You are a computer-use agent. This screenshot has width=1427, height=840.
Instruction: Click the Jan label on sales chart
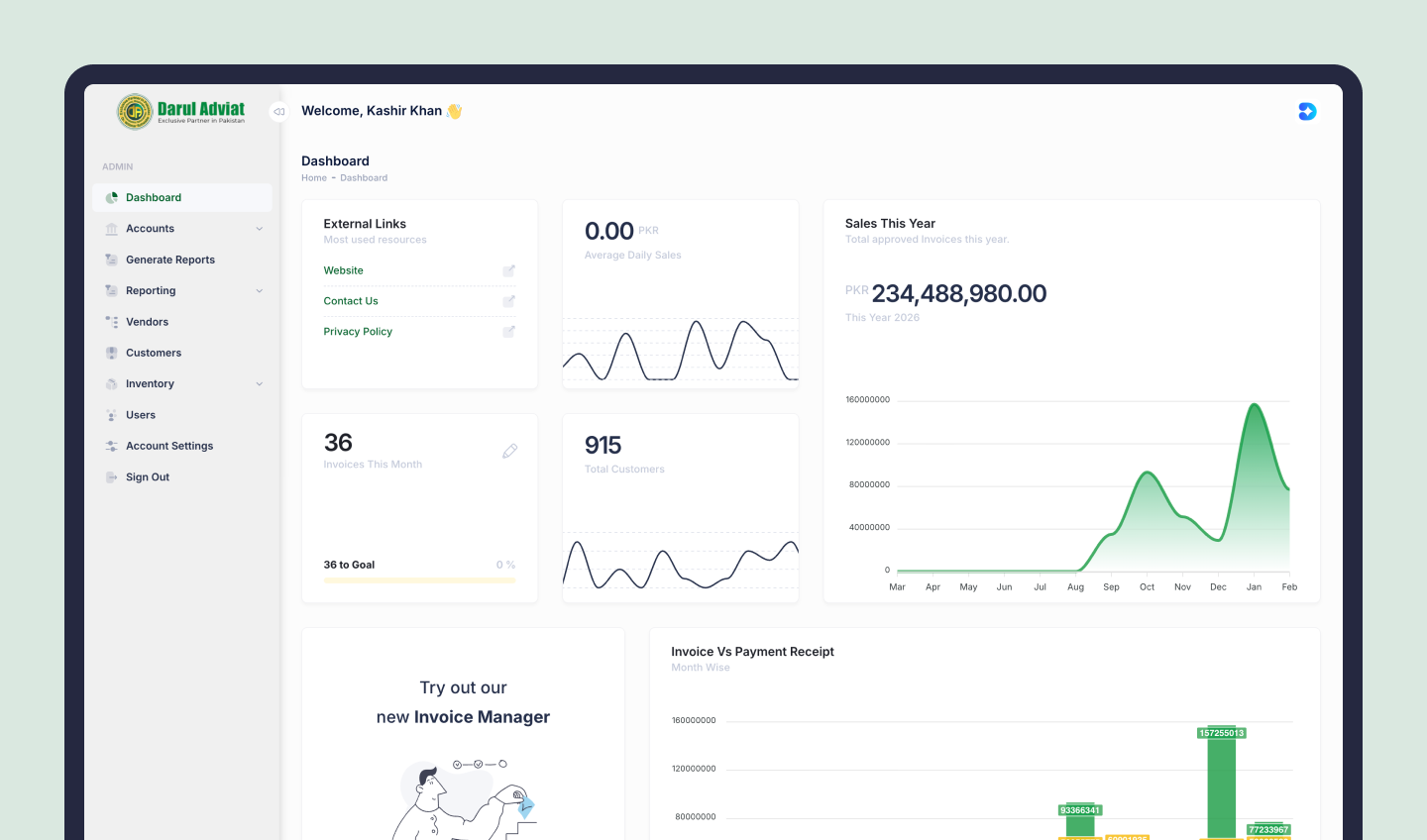[x=1254, y=587]
